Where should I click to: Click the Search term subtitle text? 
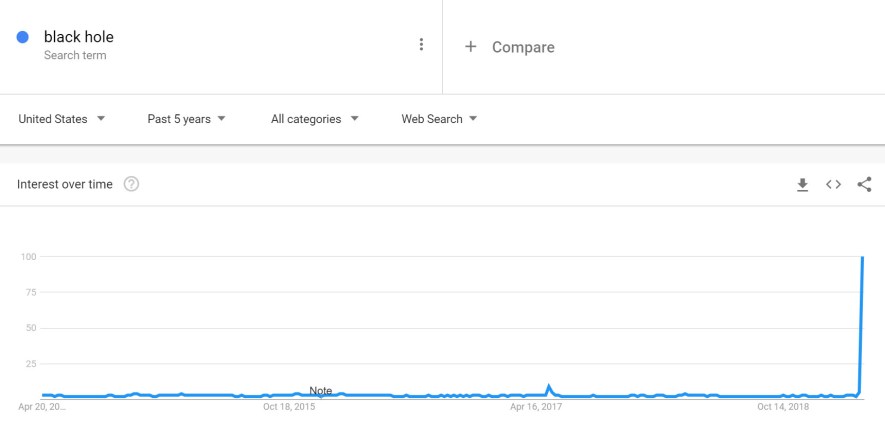point(75,55)
